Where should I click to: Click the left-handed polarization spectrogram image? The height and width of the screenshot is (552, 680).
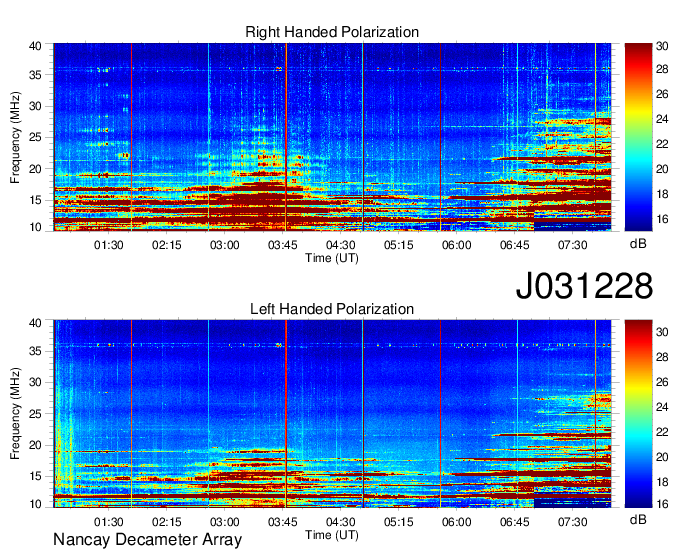coord(332,414)
